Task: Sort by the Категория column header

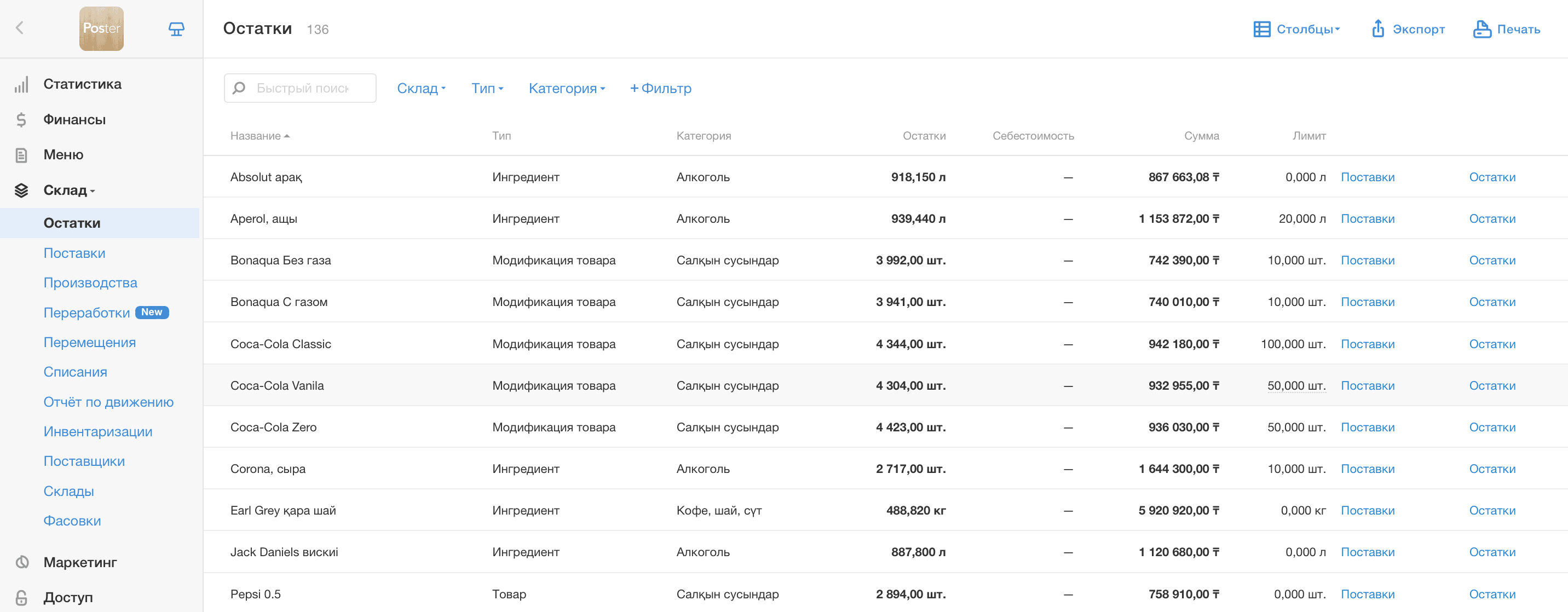Action: (704, 136)
